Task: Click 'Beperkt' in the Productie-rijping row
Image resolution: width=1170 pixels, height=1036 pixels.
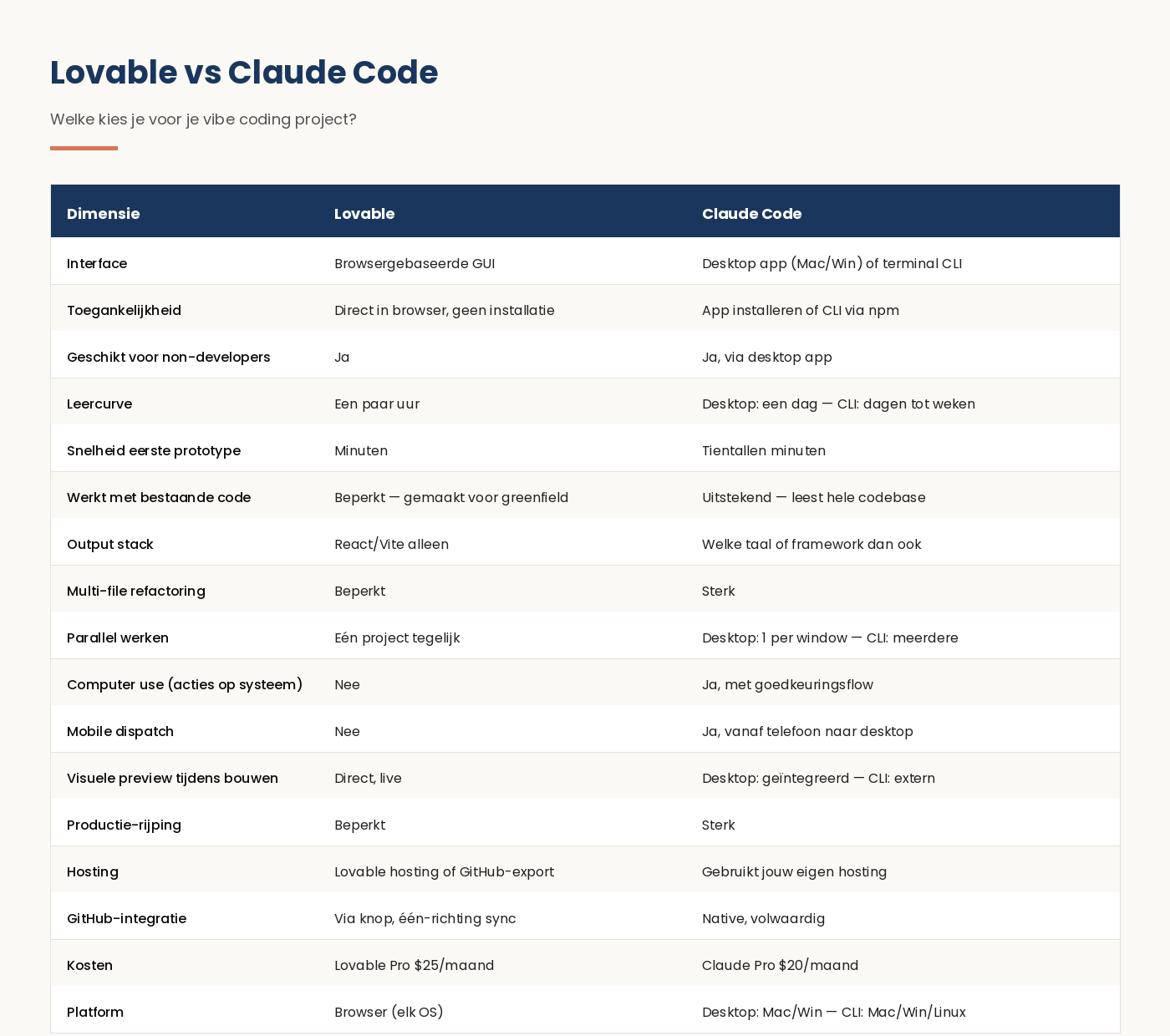Action: click(360, 825)
